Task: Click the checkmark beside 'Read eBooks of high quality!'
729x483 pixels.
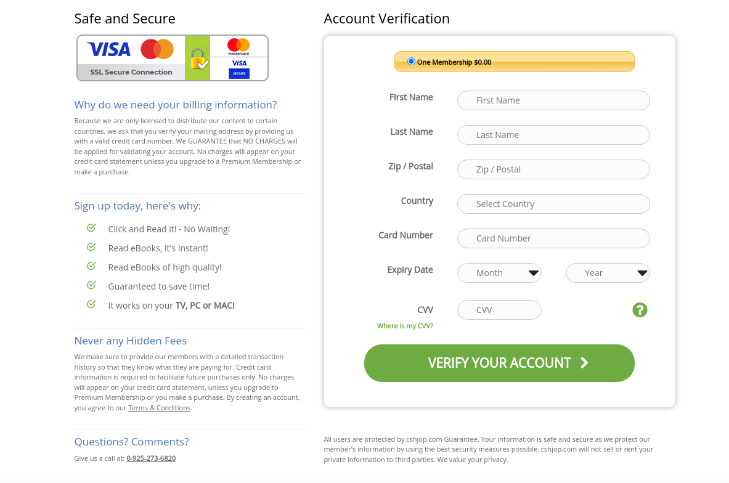Action: 91,266
